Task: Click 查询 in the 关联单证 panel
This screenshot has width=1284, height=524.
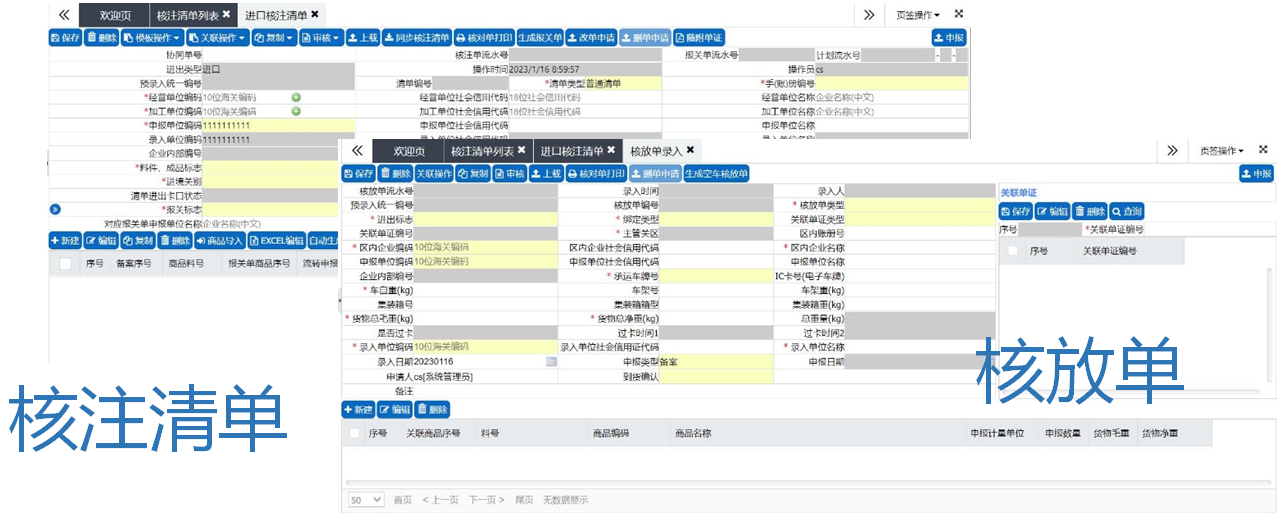Action: pyautogui.click(x=1126, y=211)
